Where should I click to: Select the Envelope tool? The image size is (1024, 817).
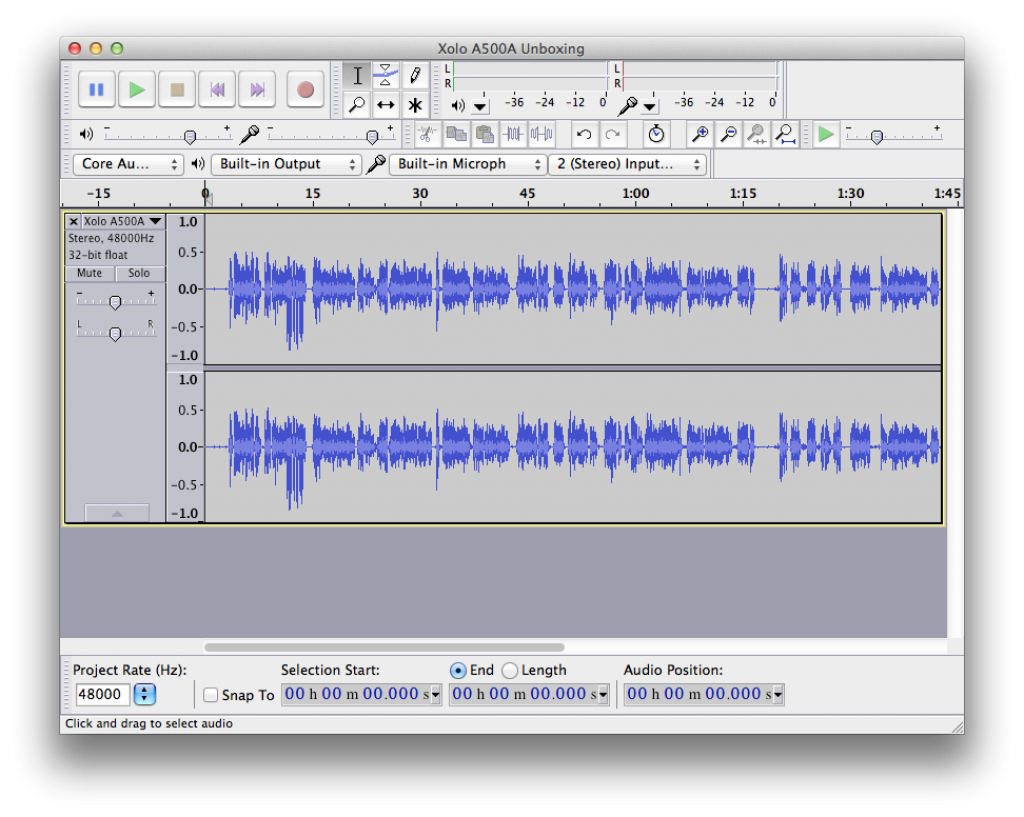386,76
